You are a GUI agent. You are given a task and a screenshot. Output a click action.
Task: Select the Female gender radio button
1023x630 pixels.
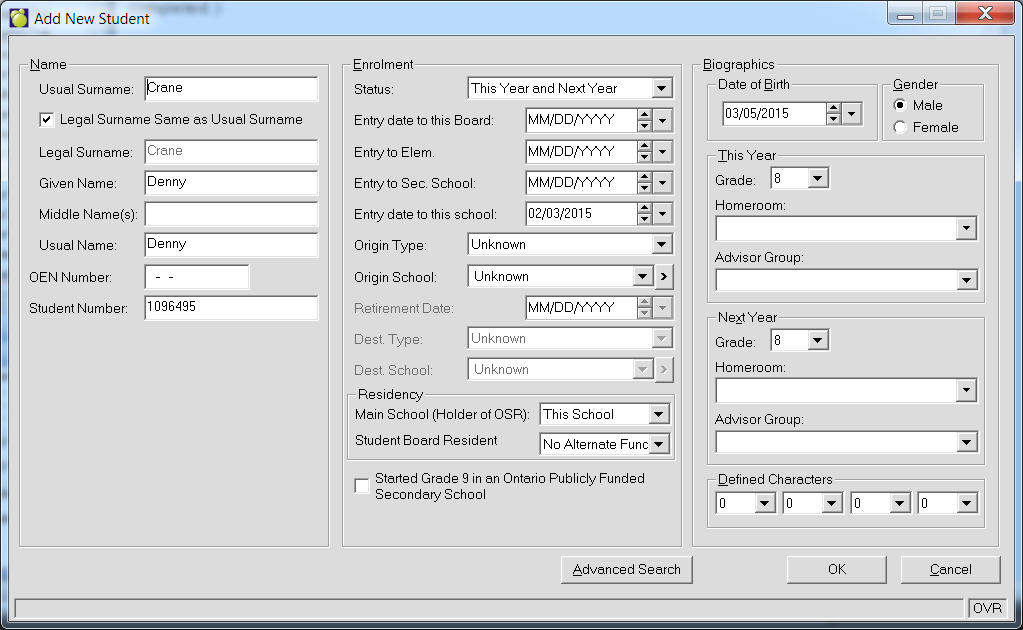point(900,128)
